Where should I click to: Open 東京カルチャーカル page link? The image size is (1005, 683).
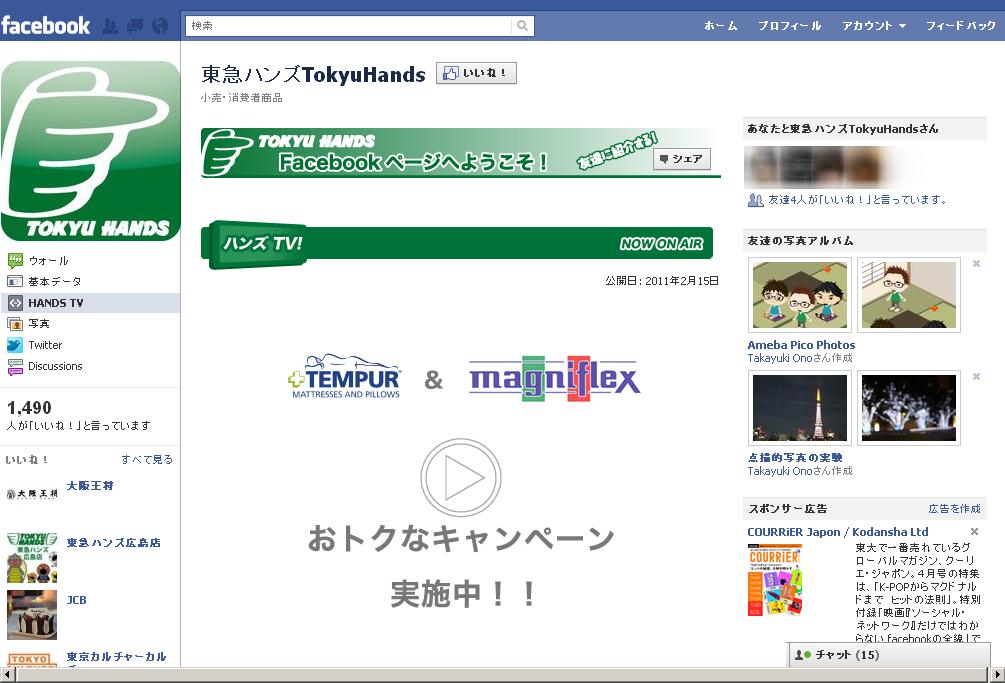click(x=116, y=657)
